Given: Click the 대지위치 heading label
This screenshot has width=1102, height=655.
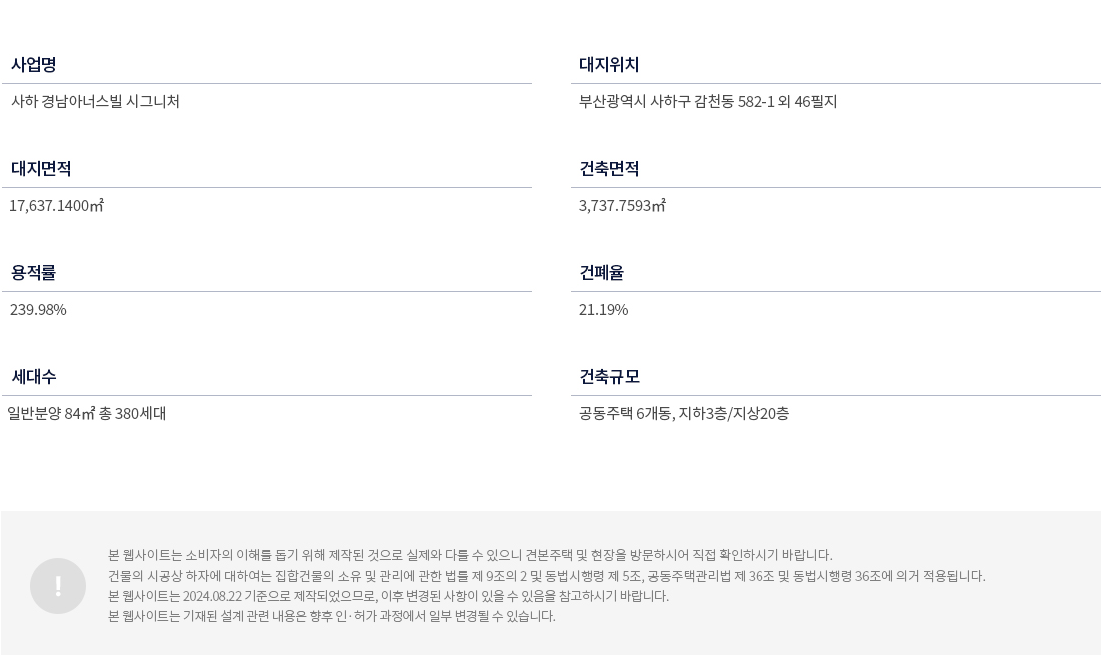Looking at the screenshot, I should click(609, 65).
